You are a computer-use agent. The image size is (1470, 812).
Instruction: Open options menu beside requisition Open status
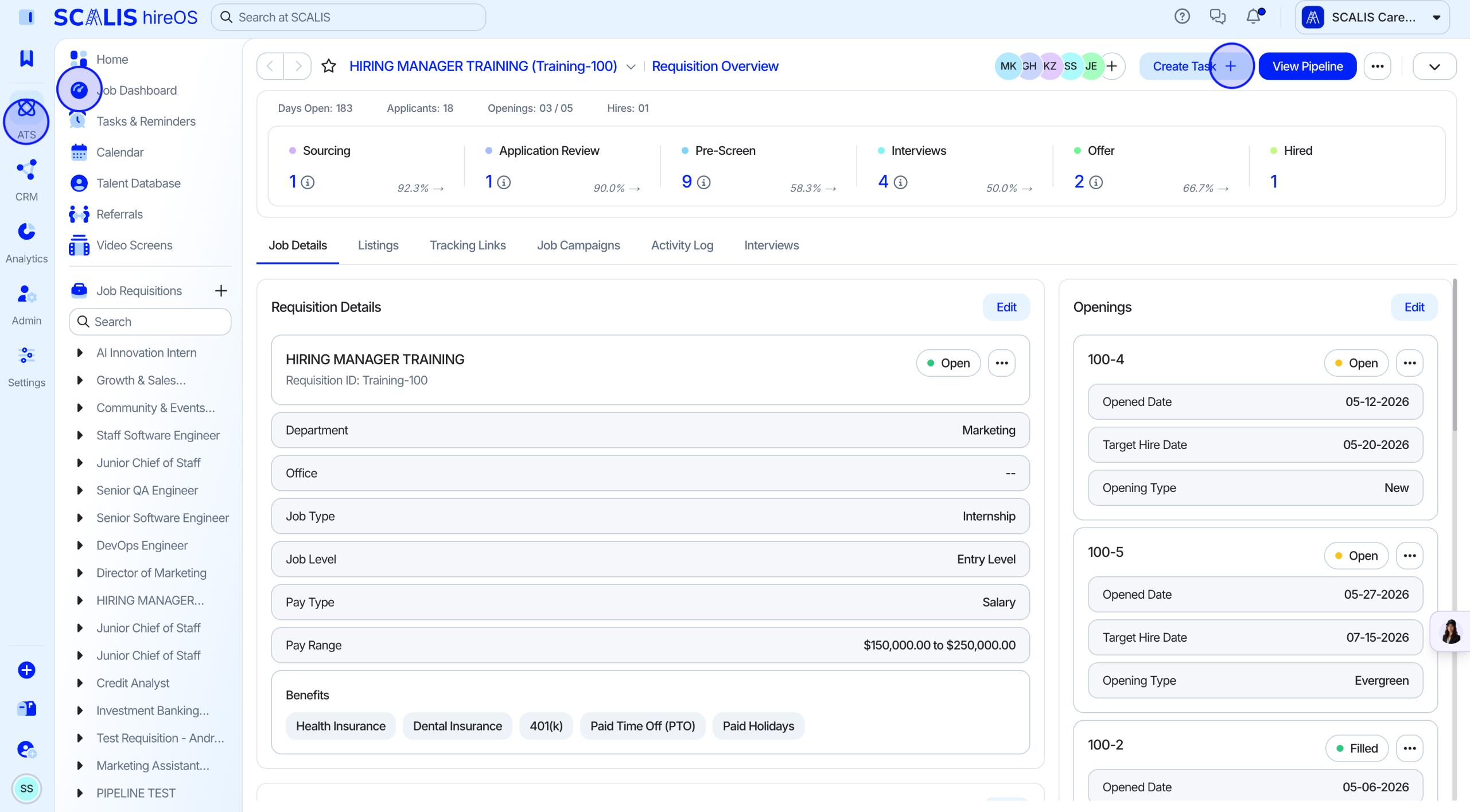(1002, 363)
